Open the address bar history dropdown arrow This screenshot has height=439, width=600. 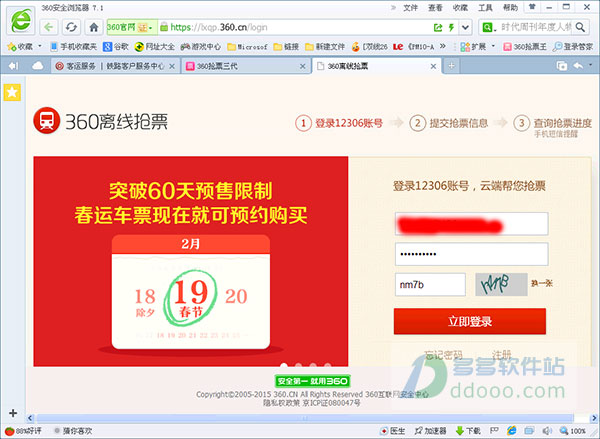coord(465,27)
